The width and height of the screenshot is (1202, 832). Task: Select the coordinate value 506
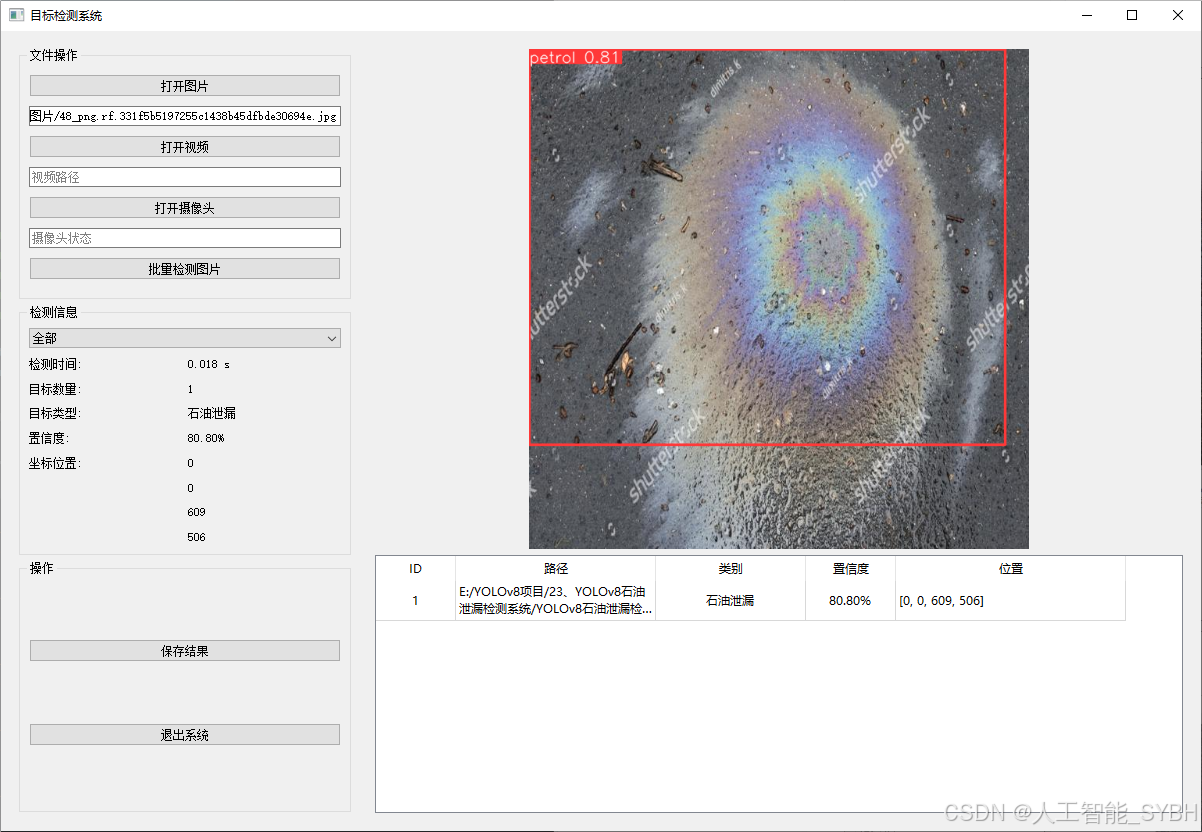(196, 537)
